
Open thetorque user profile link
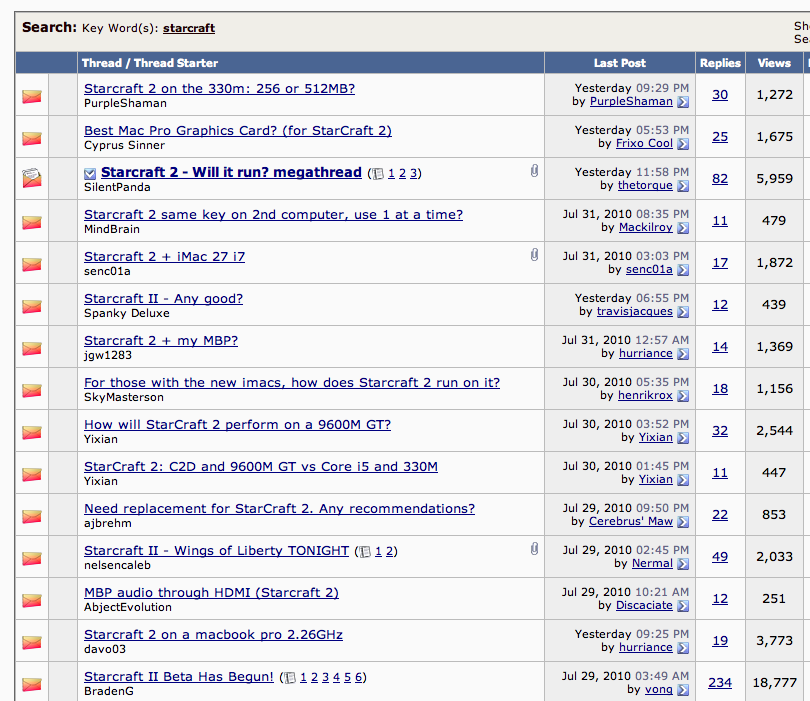[x=645, y=185]
